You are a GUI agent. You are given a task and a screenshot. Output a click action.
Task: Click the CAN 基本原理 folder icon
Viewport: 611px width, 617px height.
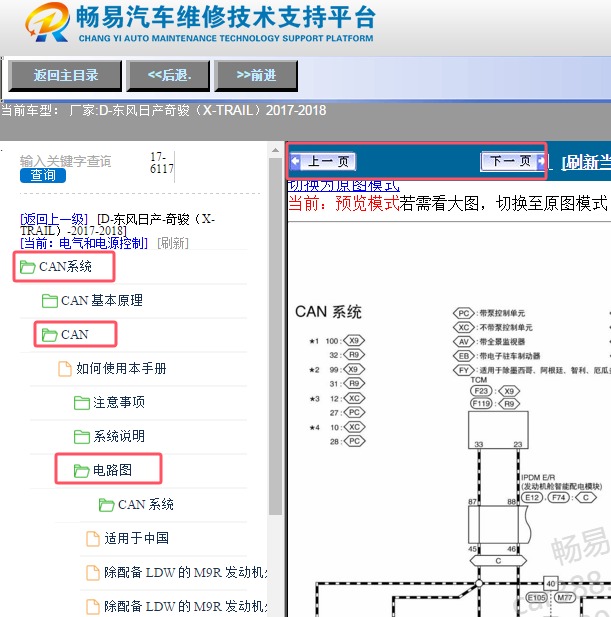50,301
